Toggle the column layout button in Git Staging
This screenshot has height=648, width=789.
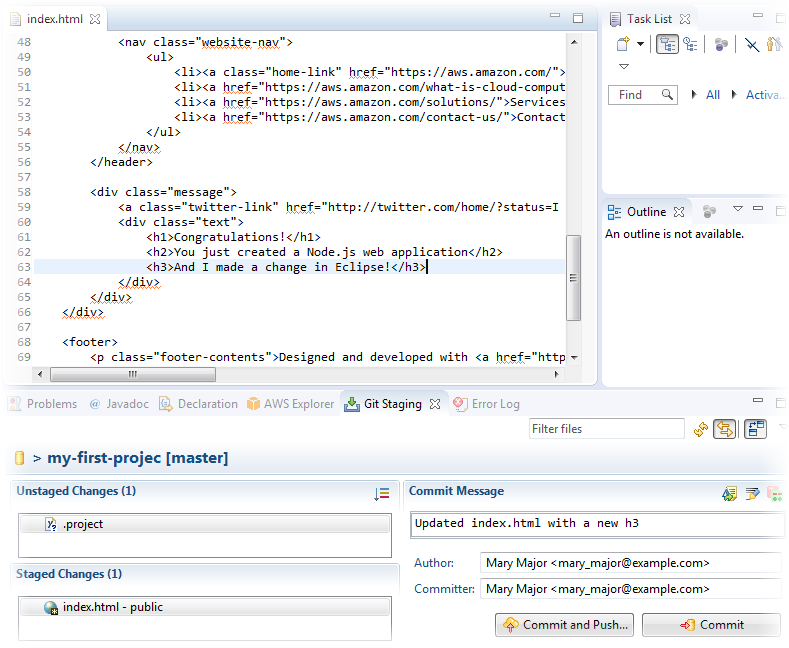coord(756,429)
